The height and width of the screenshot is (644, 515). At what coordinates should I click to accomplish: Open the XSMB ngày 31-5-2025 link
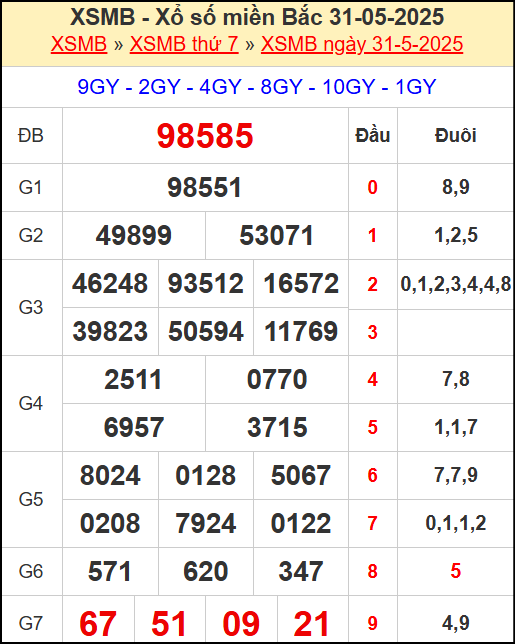click(362, 44)
